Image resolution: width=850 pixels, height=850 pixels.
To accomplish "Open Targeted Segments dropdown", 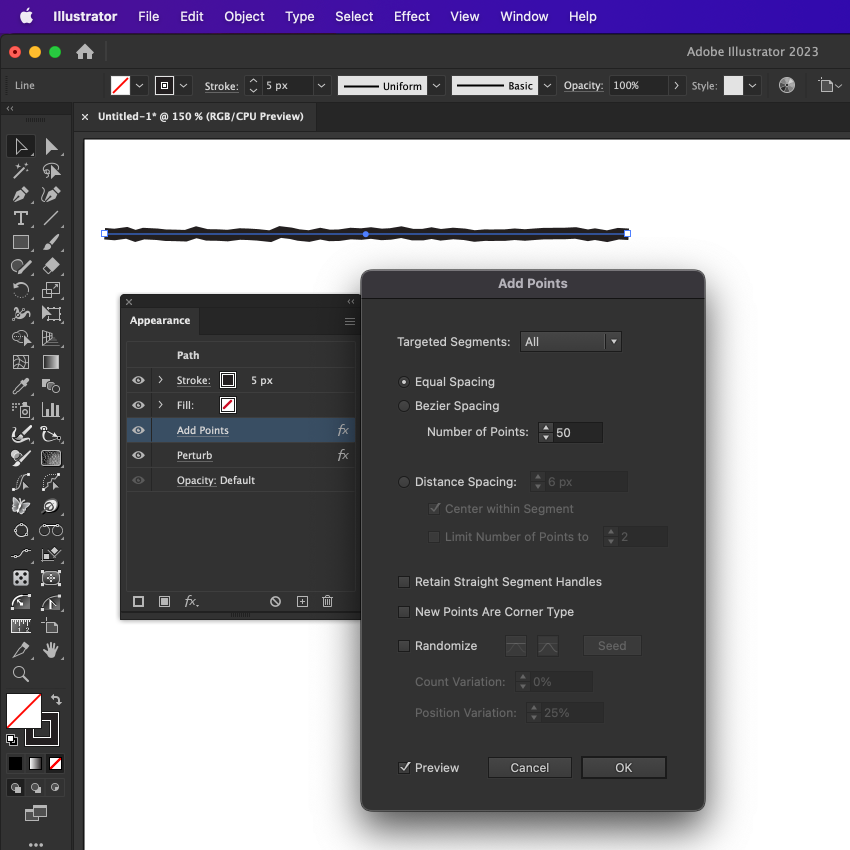I will point(571,342).
